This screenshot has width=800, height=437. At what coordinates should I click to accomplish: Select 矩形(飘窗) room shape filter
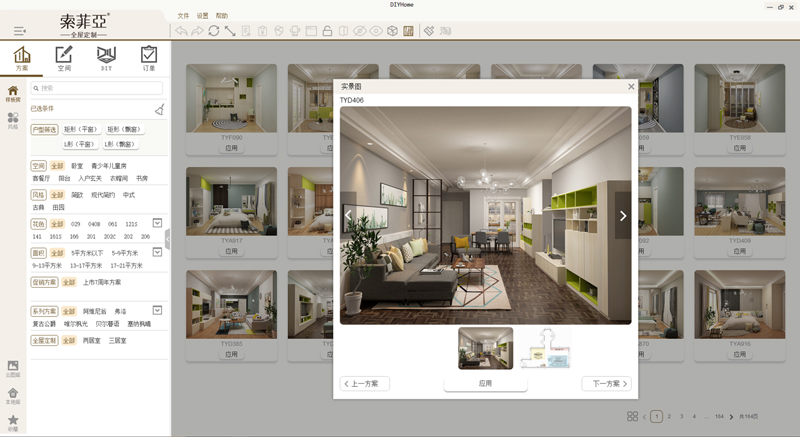point(125,130)
